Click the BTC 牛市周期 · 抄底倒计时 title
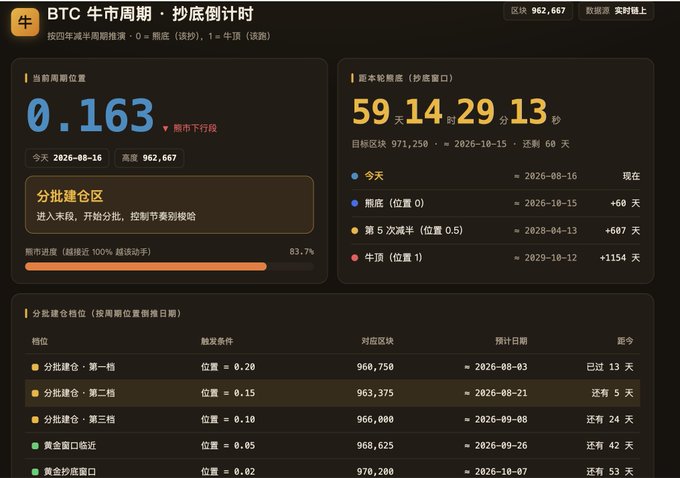 (150, 14)
